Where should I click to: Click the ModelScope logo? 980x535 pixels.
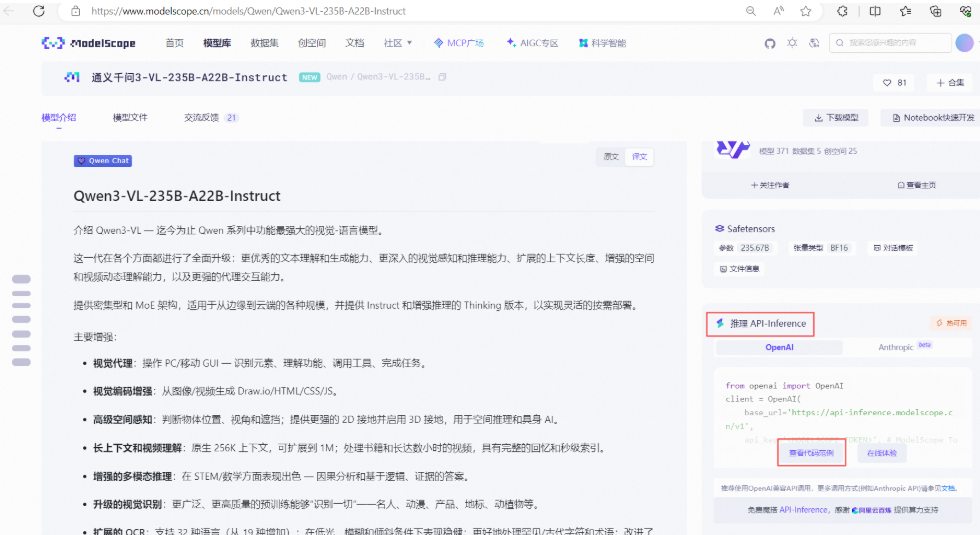(88, 43)
